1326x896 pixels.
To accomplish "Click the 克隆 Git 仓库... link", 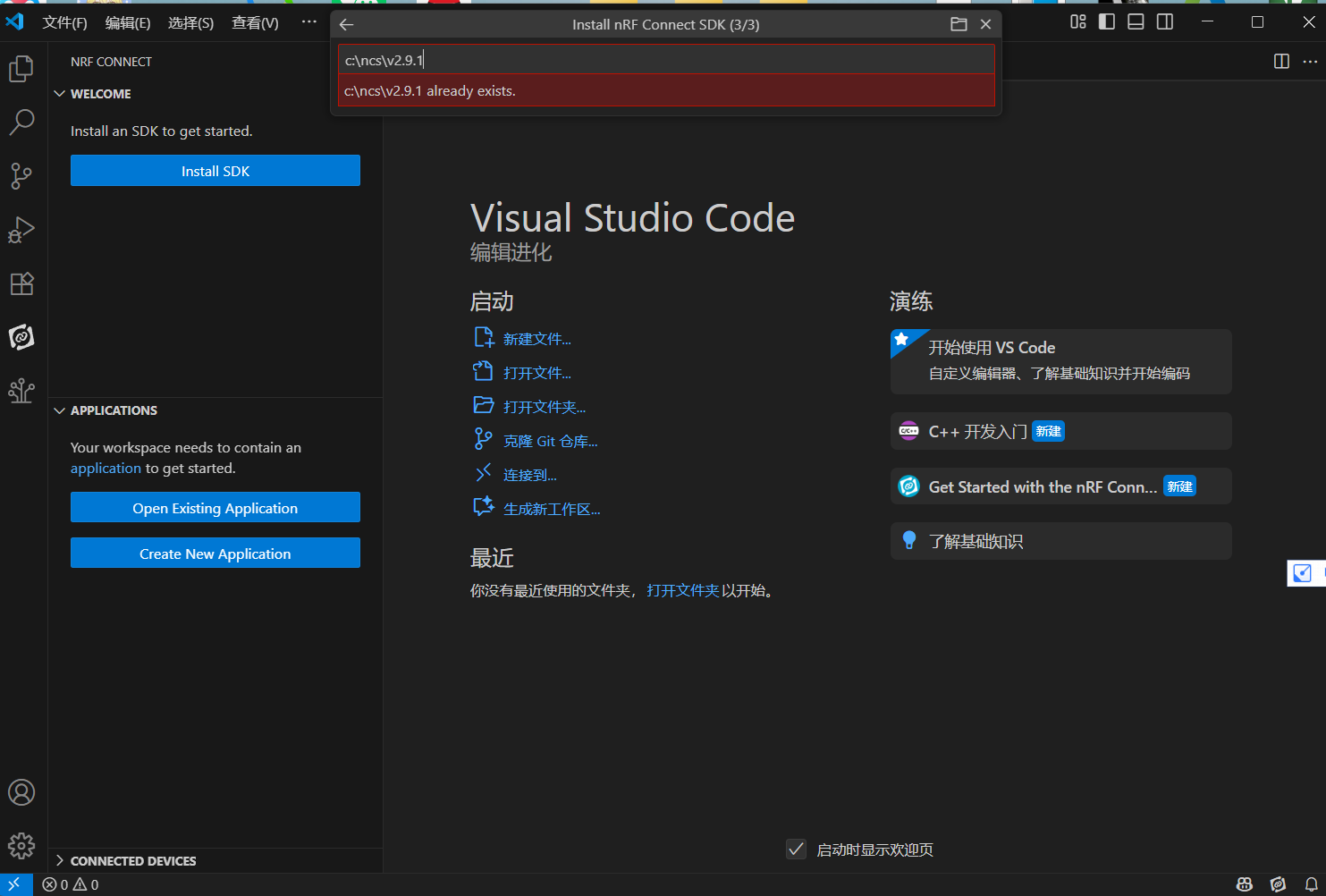I will coord(550,441).
